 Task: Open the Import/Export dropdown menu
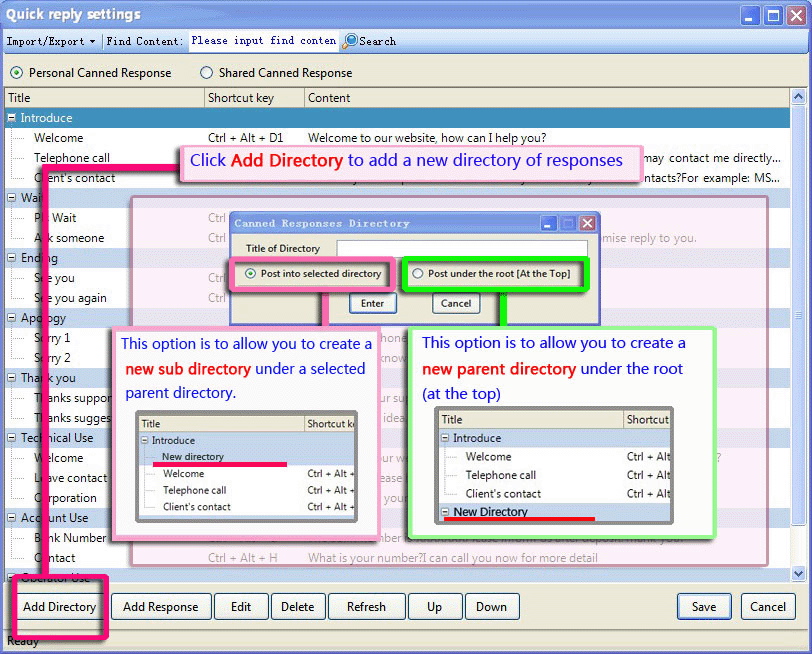coord(51,41)
